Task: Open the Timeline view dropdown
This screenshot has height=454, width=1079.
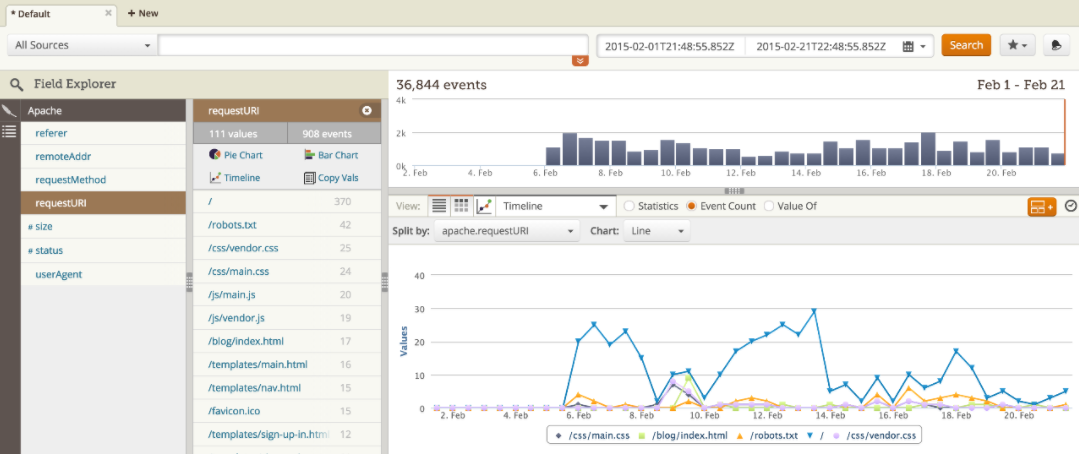Action: point(556,206)
